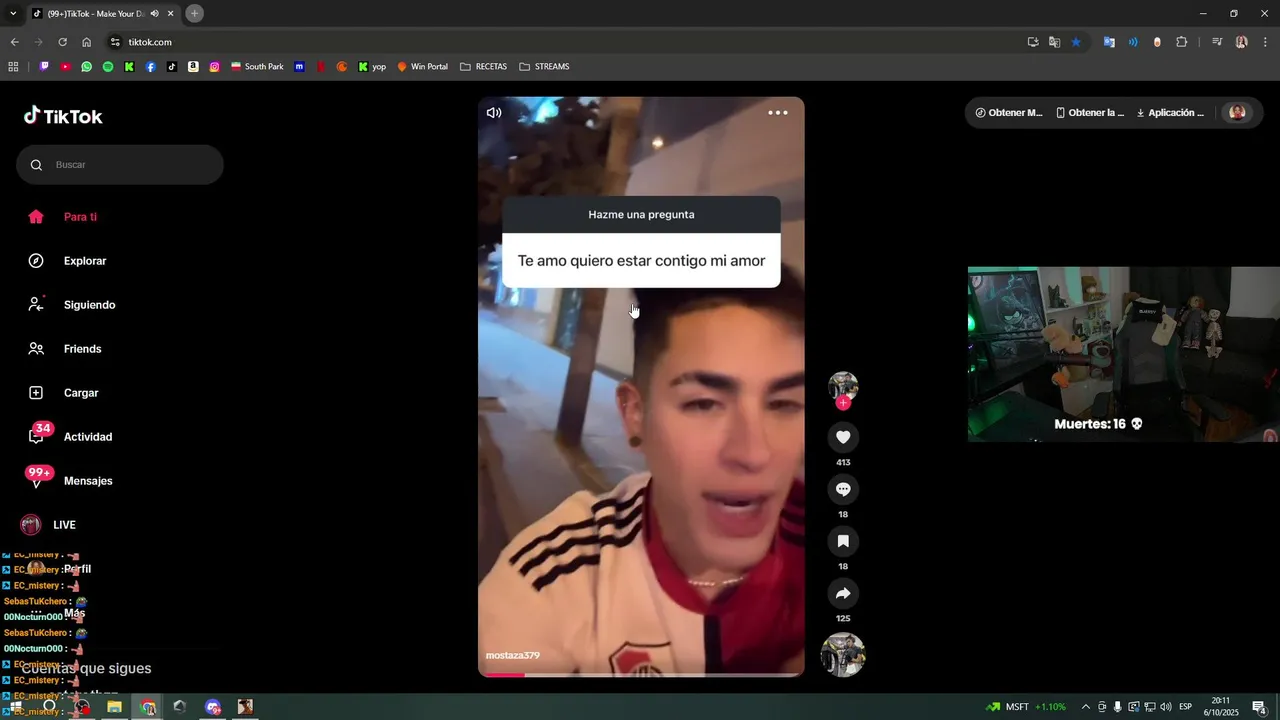The width and height of the screenshot is (1280, 720).
Task: Open the Win Portal bookmark
Action: pyautogui.click(x=422, y=67)
